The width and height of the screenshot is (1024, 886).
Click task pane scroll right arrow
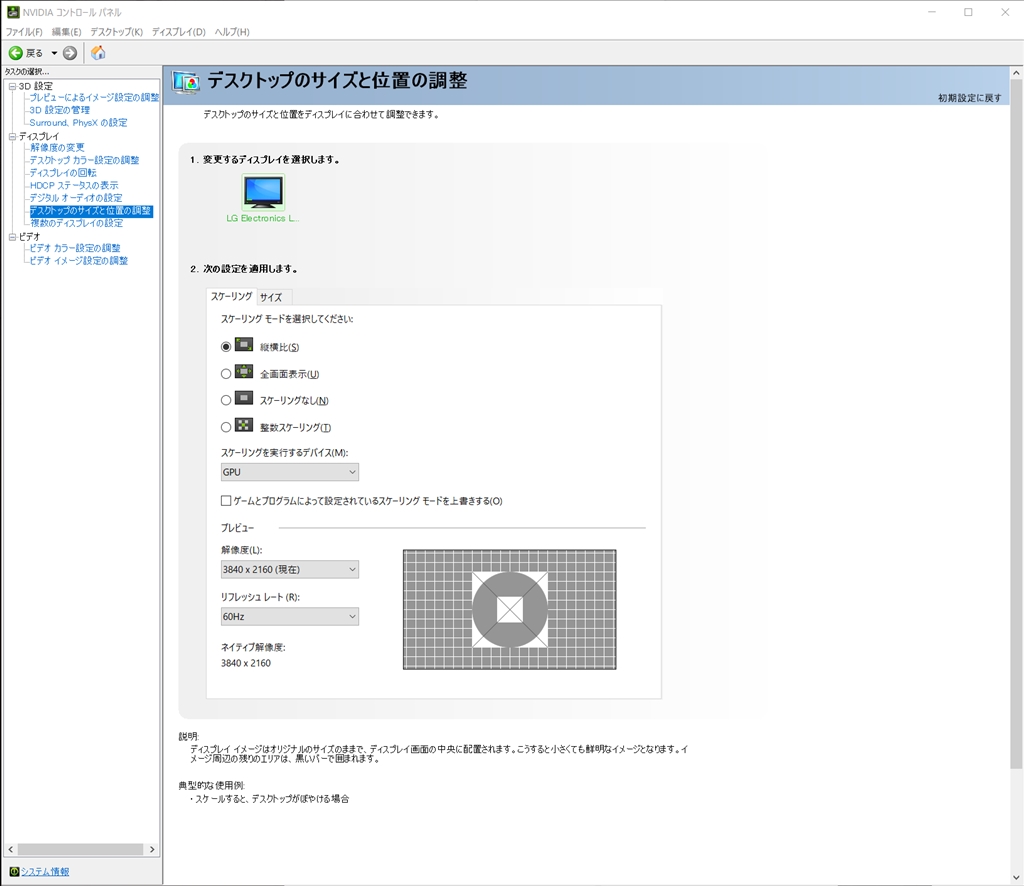152,849
